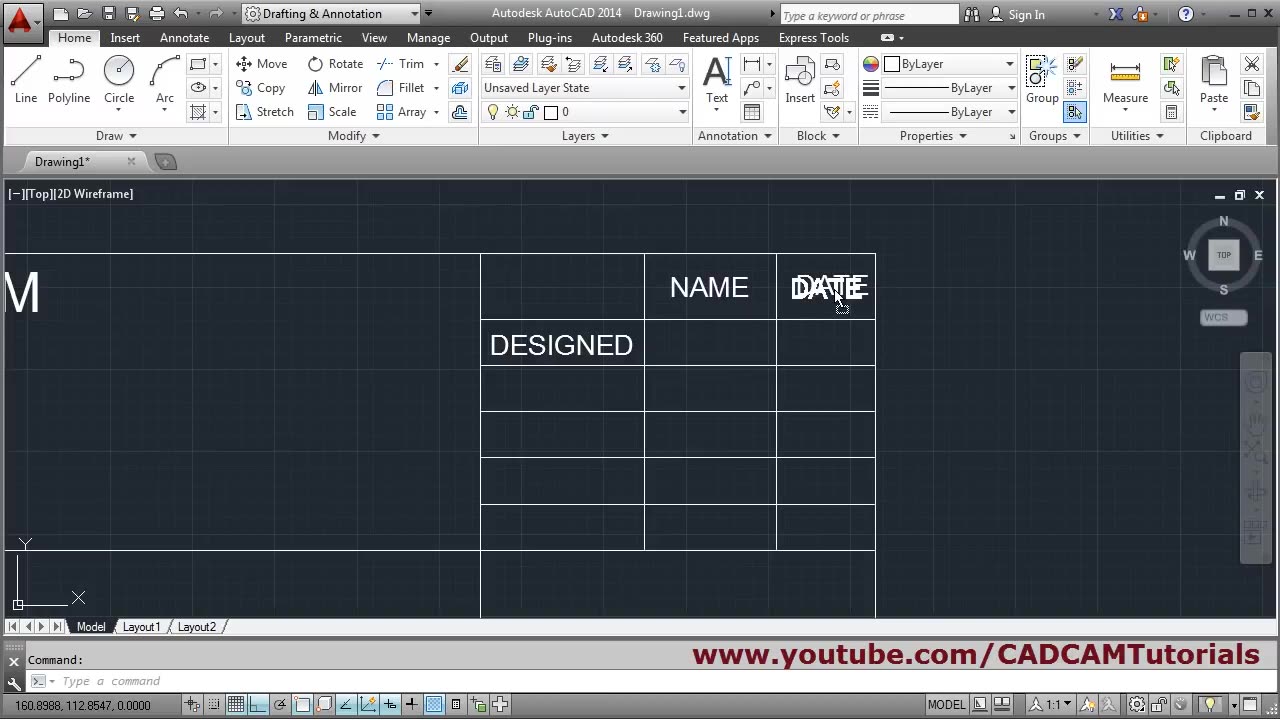Click the TOP face of ViewCube
This screenshot has height=720, width=1280.
coord(1224,255)
